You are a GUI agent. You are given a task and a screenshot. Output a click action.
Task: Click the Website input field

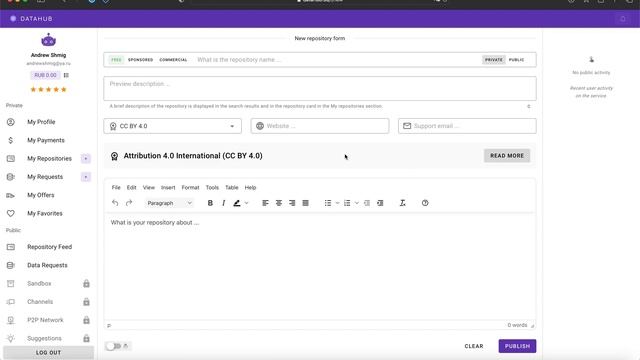pyautogui.click(x=320, y=126)
